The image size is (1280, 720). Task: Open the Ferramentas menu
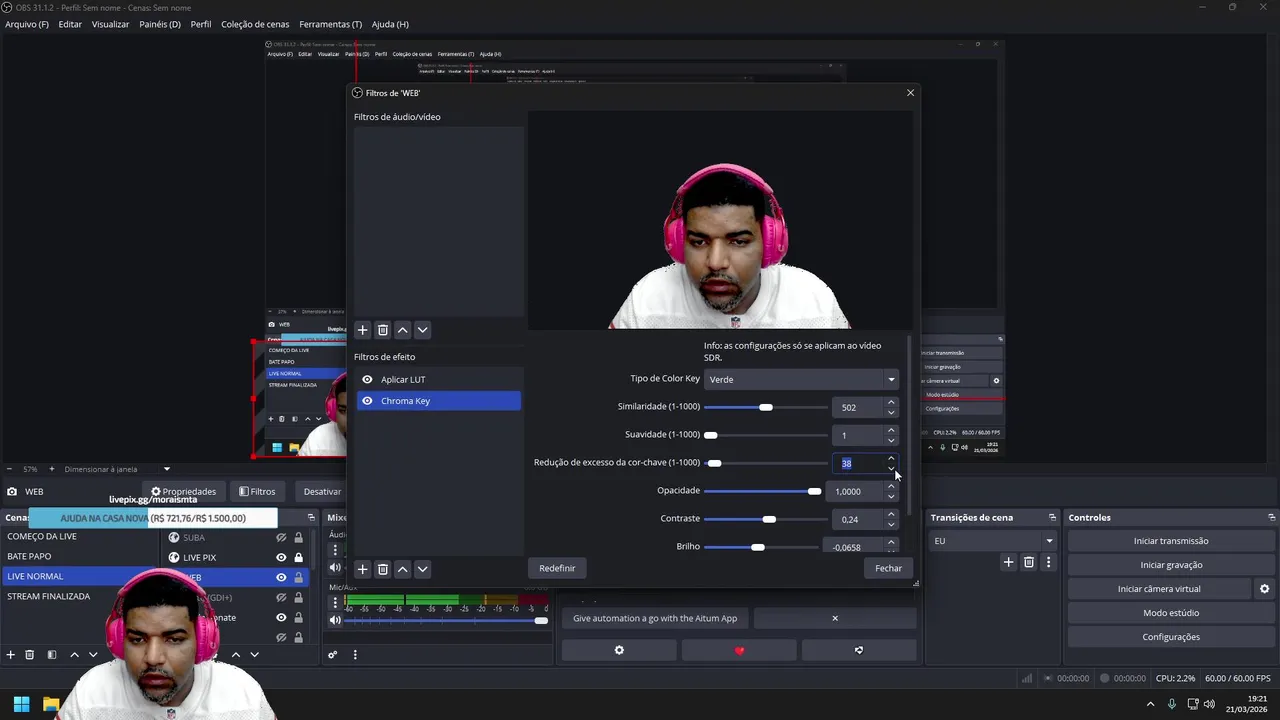[x=331, y=24]
